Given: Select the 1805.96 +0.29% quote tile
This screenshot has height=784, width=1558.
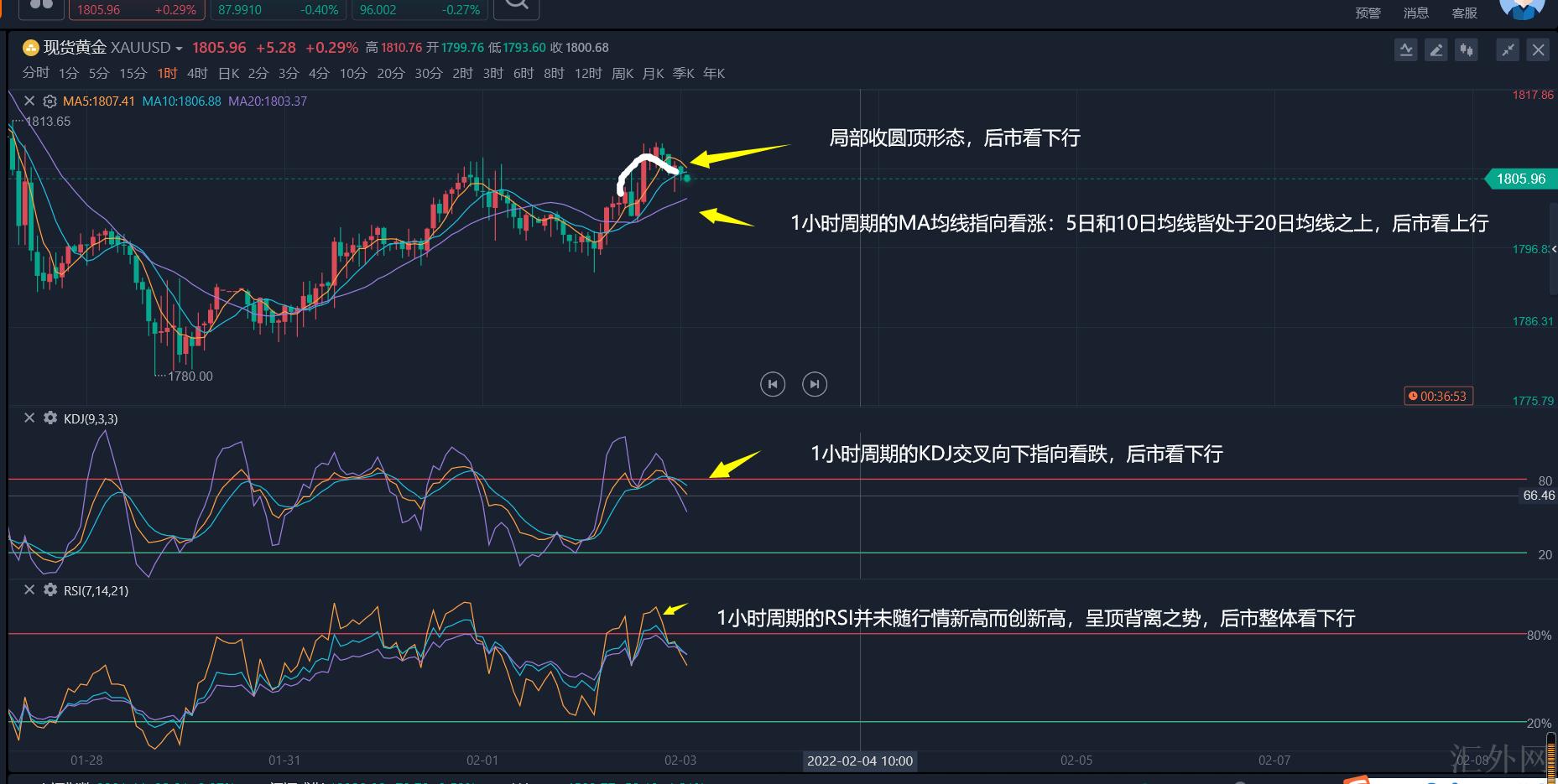Looking at the screenshot, I should pyautogui.click(x=137, y=9).
